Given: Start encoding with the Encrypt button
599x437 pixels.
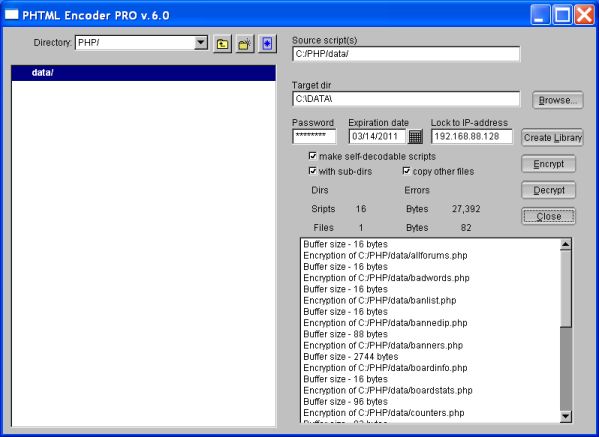Looking at the screenshot, I should (x=549, y=164).
